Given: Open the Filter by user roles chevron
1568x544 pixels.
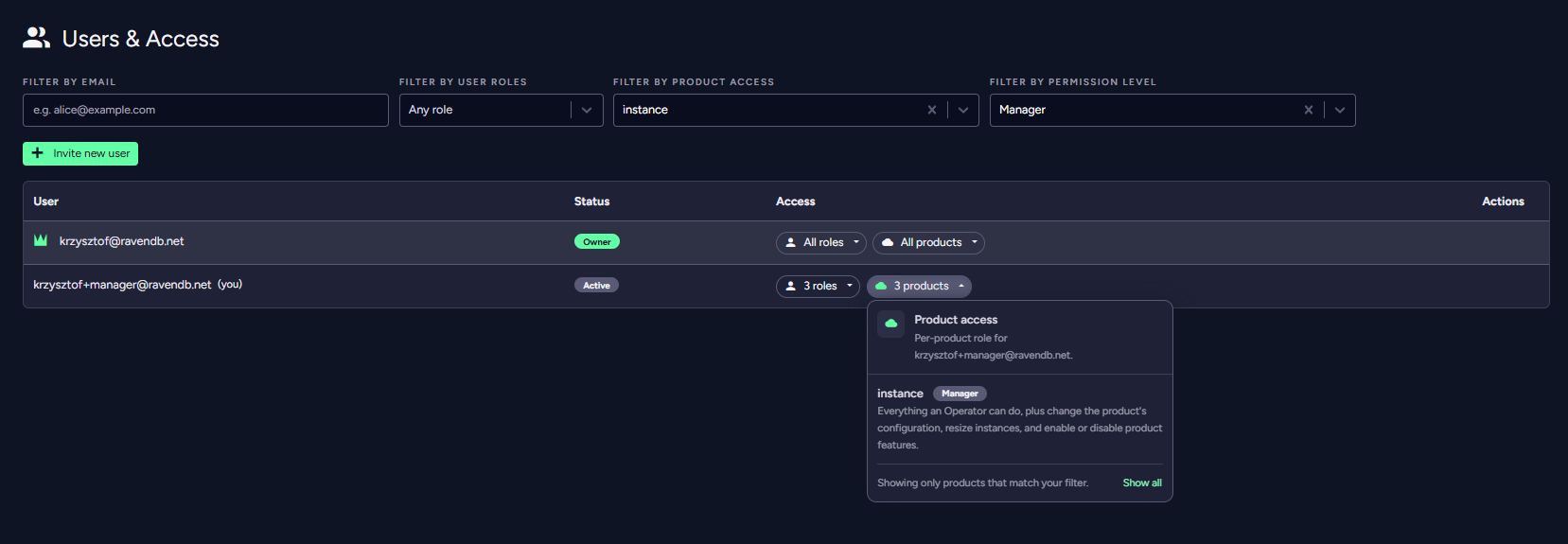Looking at the screenshot, I should pos(587,110).
